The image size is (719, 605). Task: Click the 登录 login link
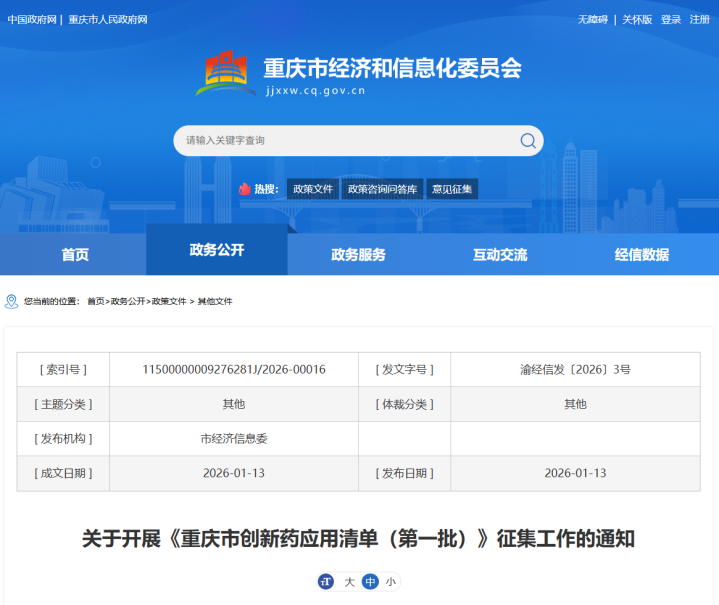[x=671, y=20]
